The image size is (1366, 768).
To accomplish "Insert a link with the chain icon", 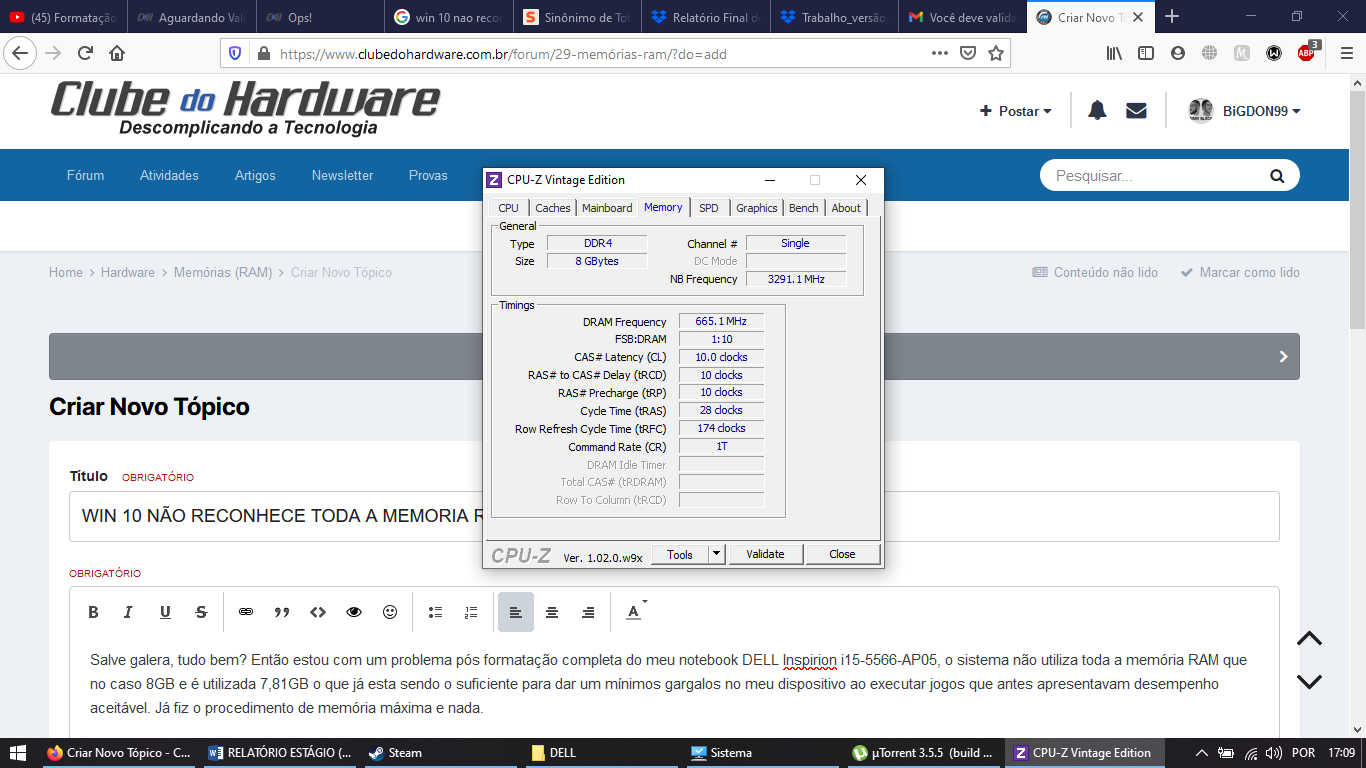I will pos(246,612).
